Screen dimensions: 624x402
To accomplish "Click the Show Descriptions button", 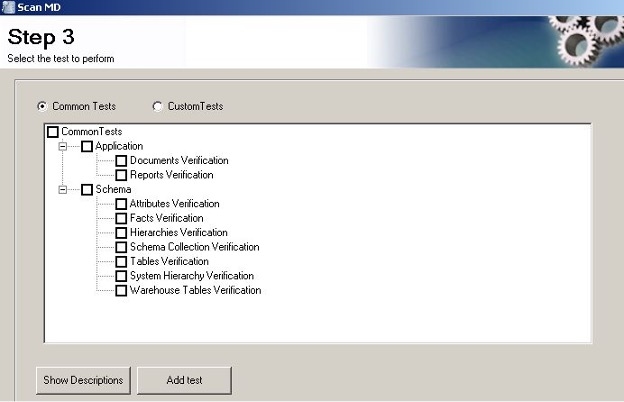I will [83, 380].
